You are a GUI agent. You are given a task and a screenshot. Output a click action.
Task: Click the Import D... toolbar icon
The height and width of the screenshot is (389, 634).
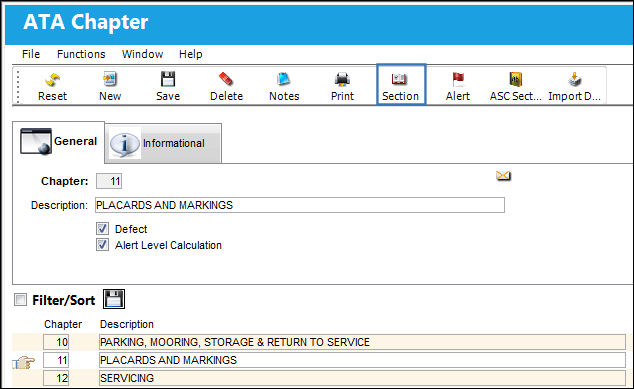tap(574, 80)
